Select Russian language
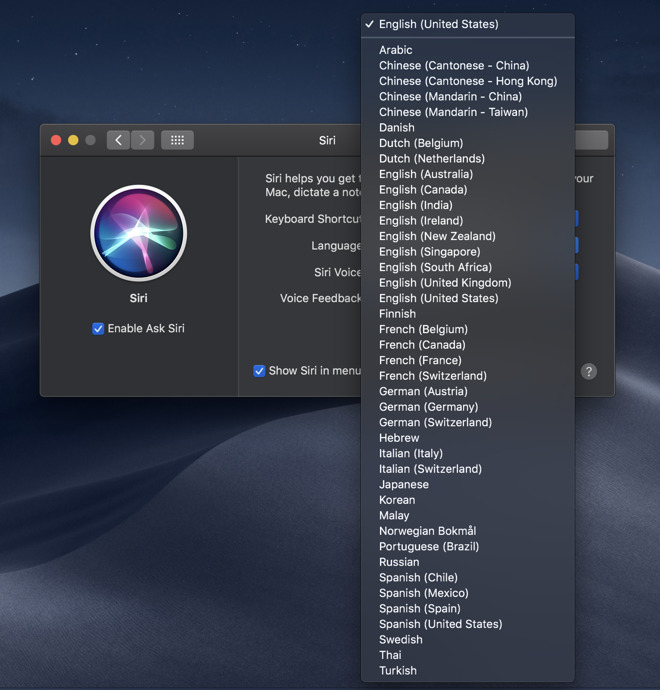Viewport: 660px width, 690px height. pos(468,562)
